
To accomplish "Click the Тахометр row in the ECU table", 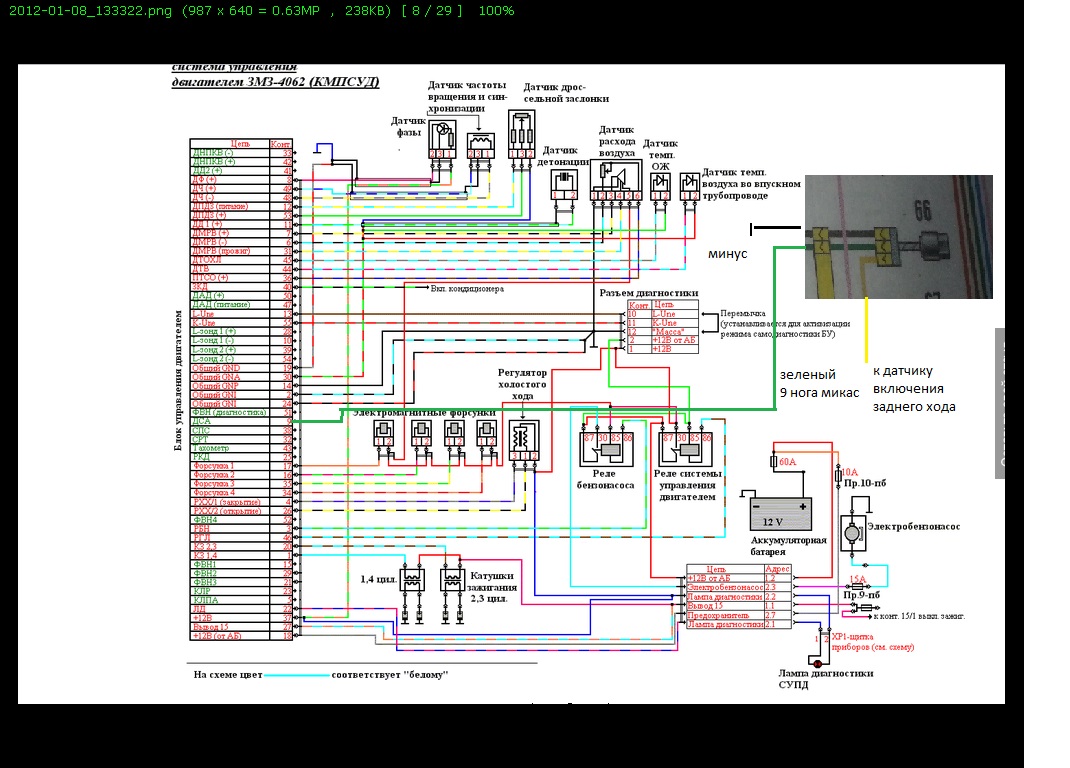I will [242, 448].
